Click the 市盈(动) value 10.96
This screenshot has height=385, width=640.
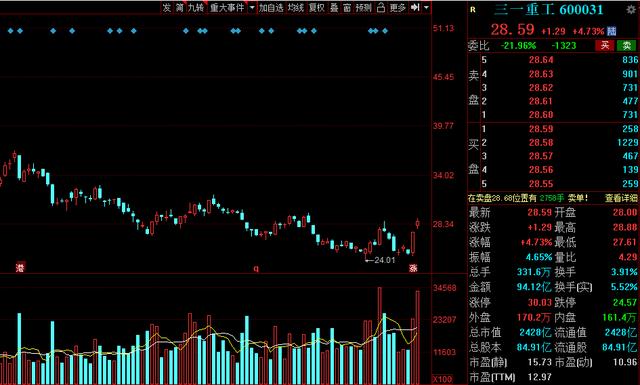(624, 362)
